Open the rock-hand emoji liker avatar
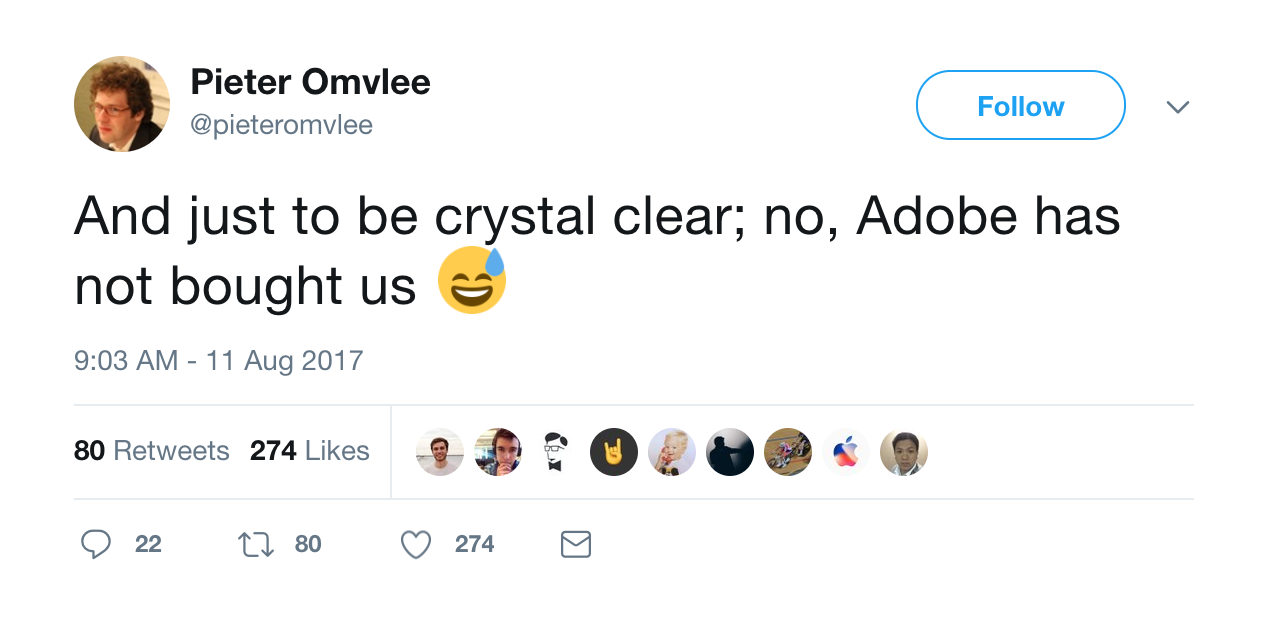The width and height of the screenshot is (1270, 618). (614, 452)
